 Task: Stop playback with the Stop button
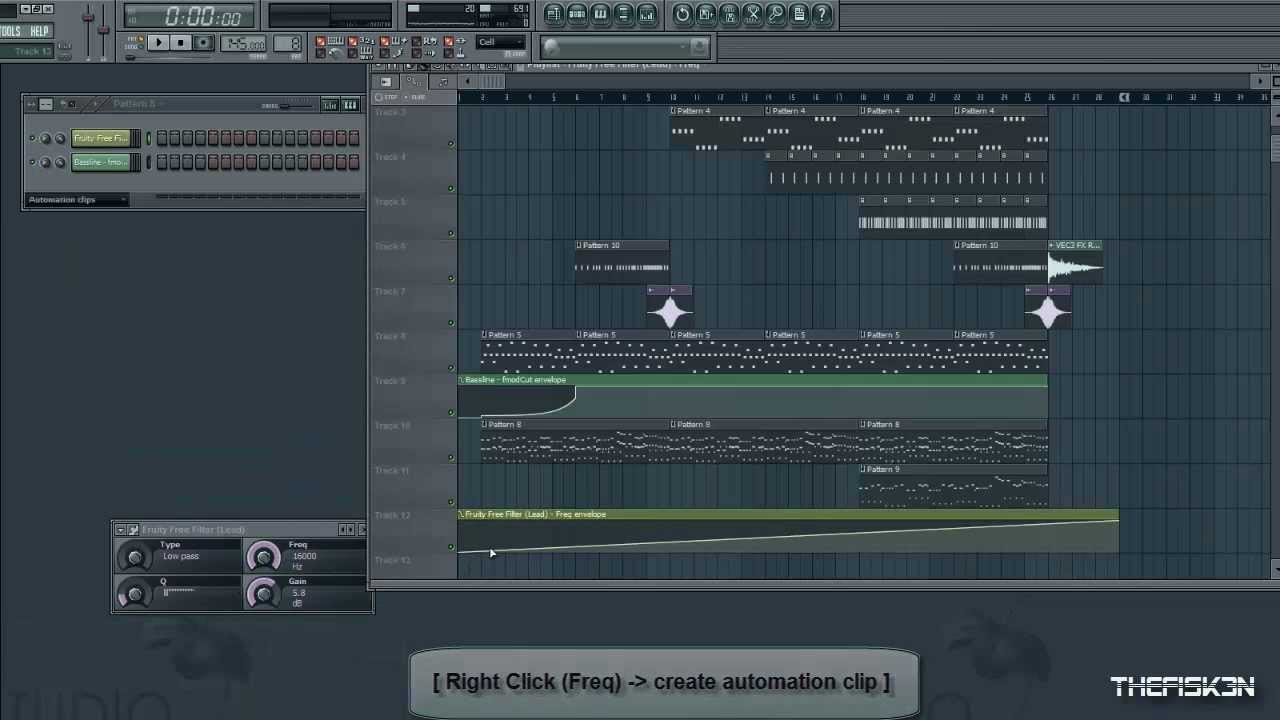(180, 43)
